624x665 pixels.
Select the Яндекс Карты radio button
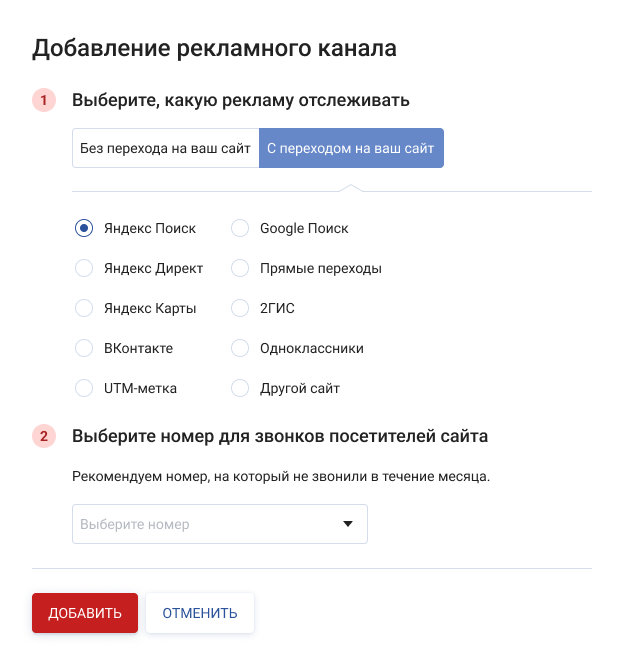click(x=84, y=308)
